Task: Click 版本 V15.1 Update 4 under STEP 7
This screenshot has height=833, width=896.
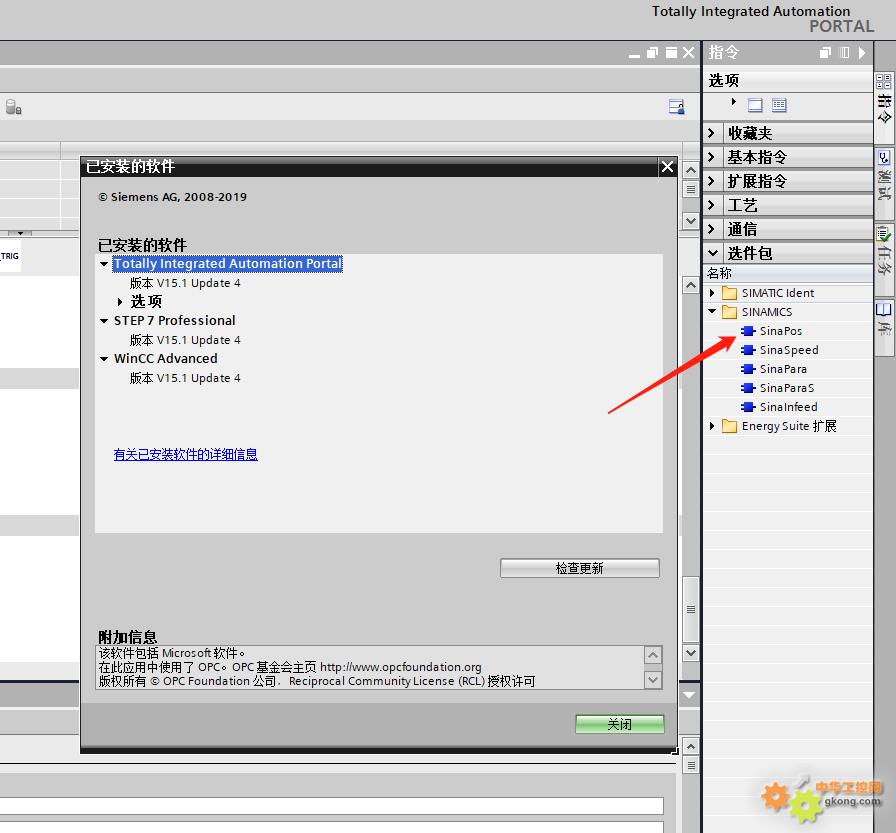Action: point(185,340)
